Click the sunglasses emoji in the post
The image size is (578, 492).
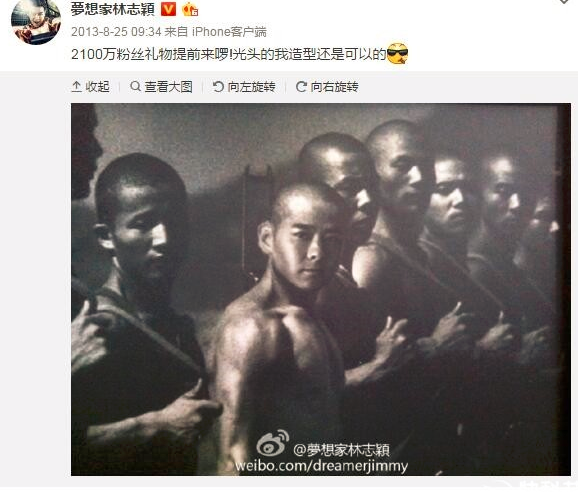tap(397, 54)
